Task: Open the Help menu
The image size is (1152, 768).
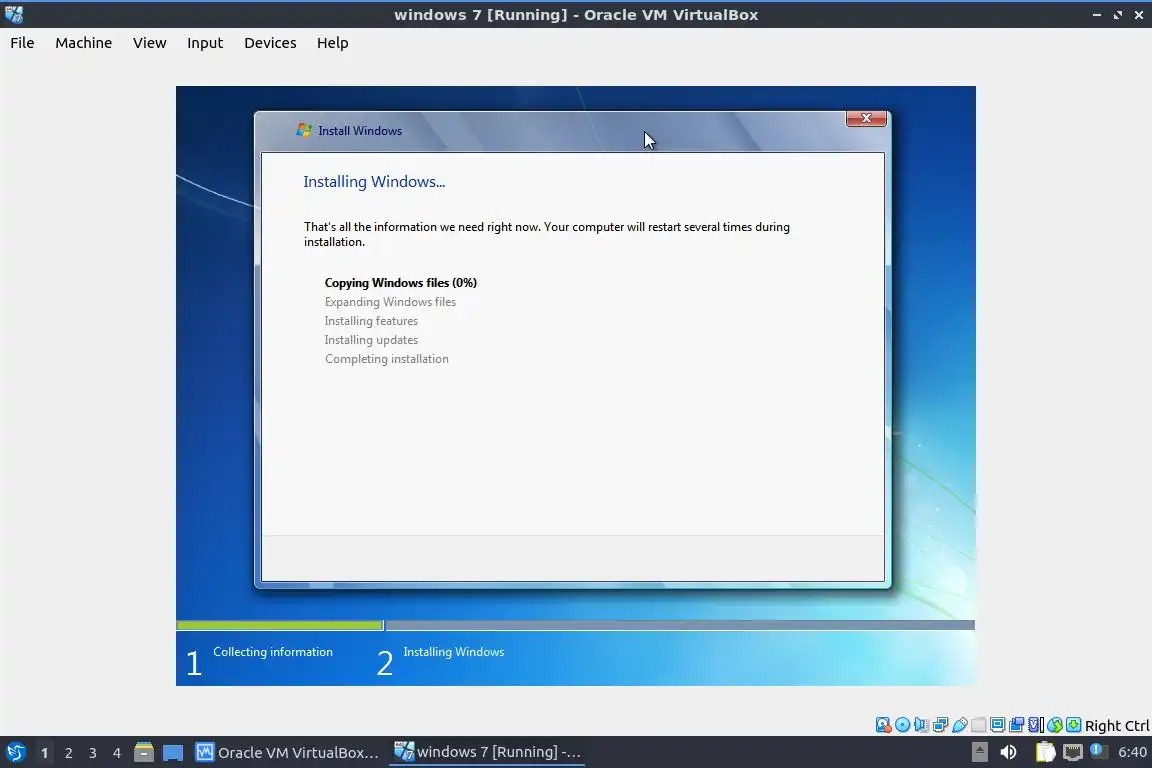Action: [332, 43]
